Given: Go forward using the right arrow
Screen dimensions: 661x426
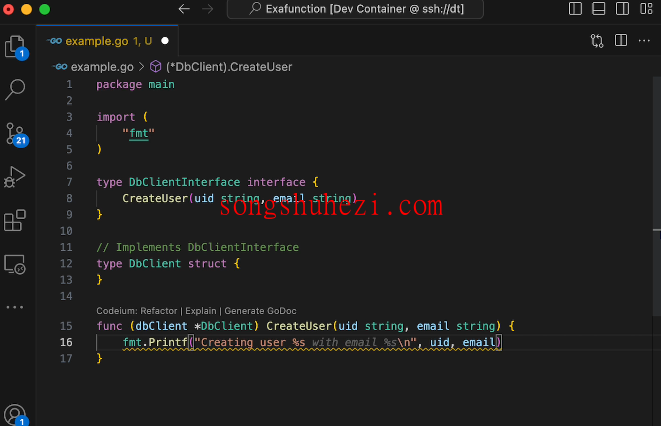Looking at the screenshot, I should point(207,9).
